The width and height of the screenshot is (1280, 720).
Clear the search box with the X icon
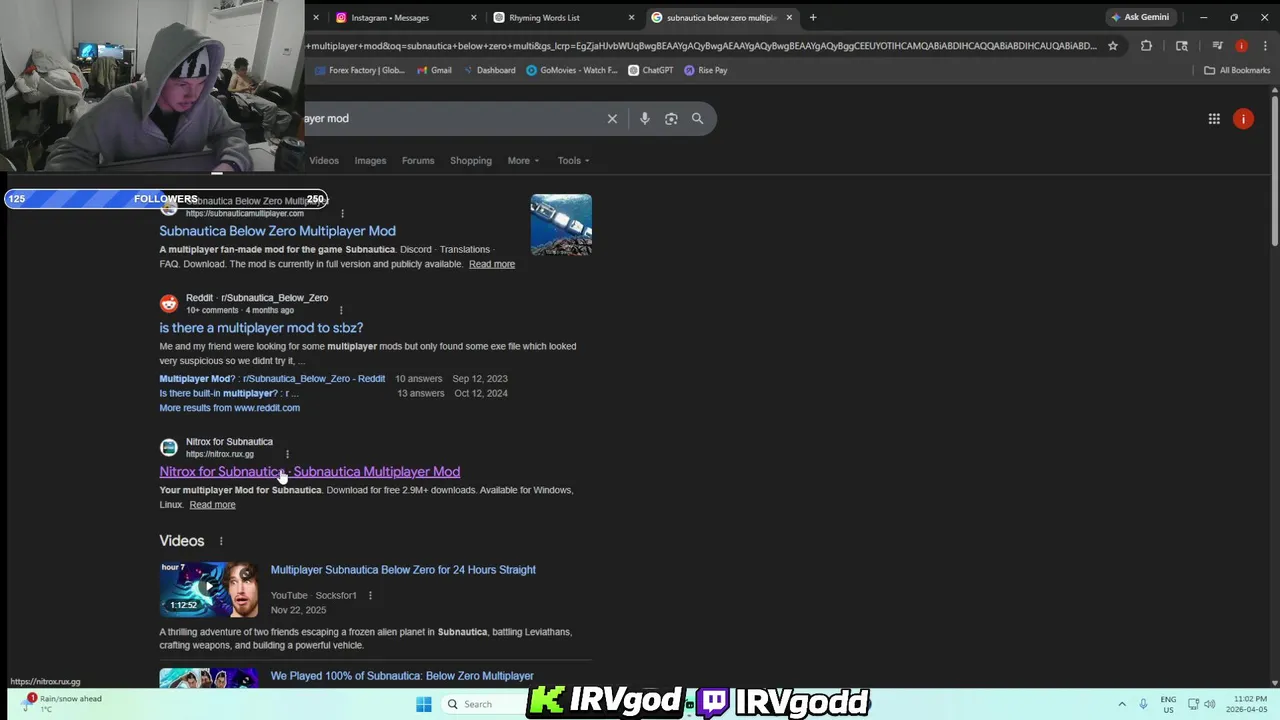pyautogui.click(x=612, y=118)
